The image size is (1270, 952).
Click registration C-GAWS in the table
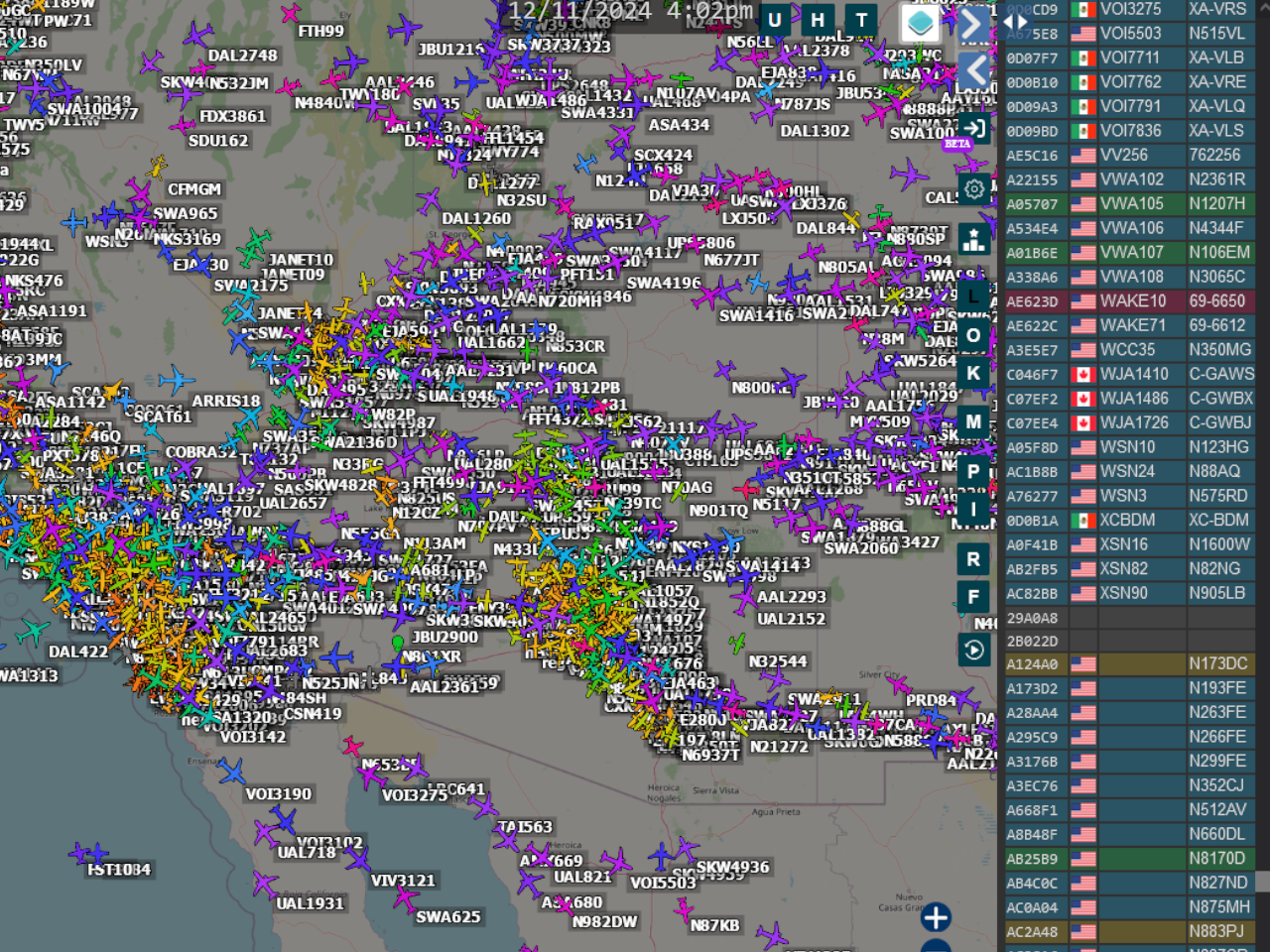click(1221, 374)
